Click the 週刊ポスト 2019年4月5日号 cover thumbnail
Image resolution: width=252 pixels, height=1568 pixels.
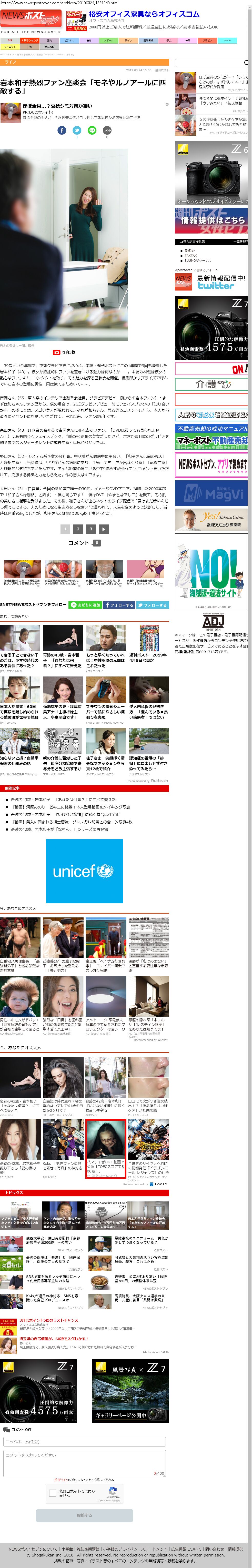pyautogui.click(x=149, y=638)
